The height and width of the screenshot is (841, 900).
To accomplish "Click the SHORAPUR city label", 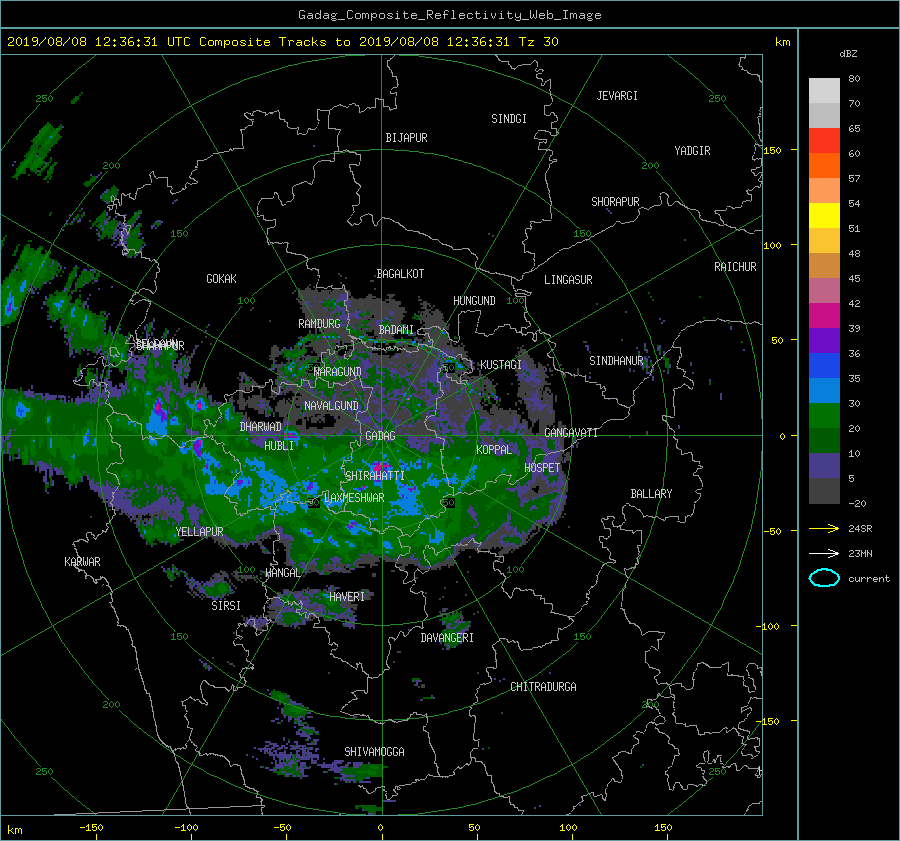I will (615, 202).
